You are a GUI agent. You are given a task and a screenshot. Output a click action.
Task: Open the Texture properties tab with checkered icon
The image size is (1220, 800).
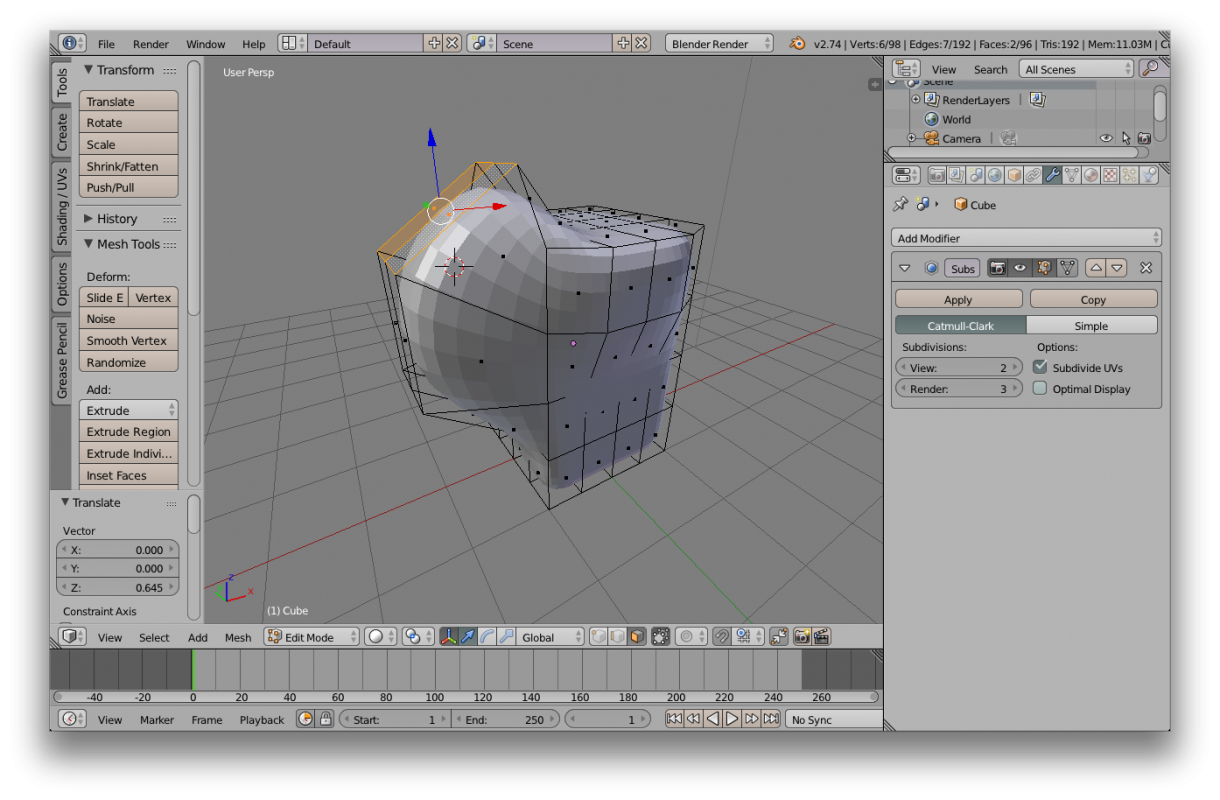(x=1110, y=175)
